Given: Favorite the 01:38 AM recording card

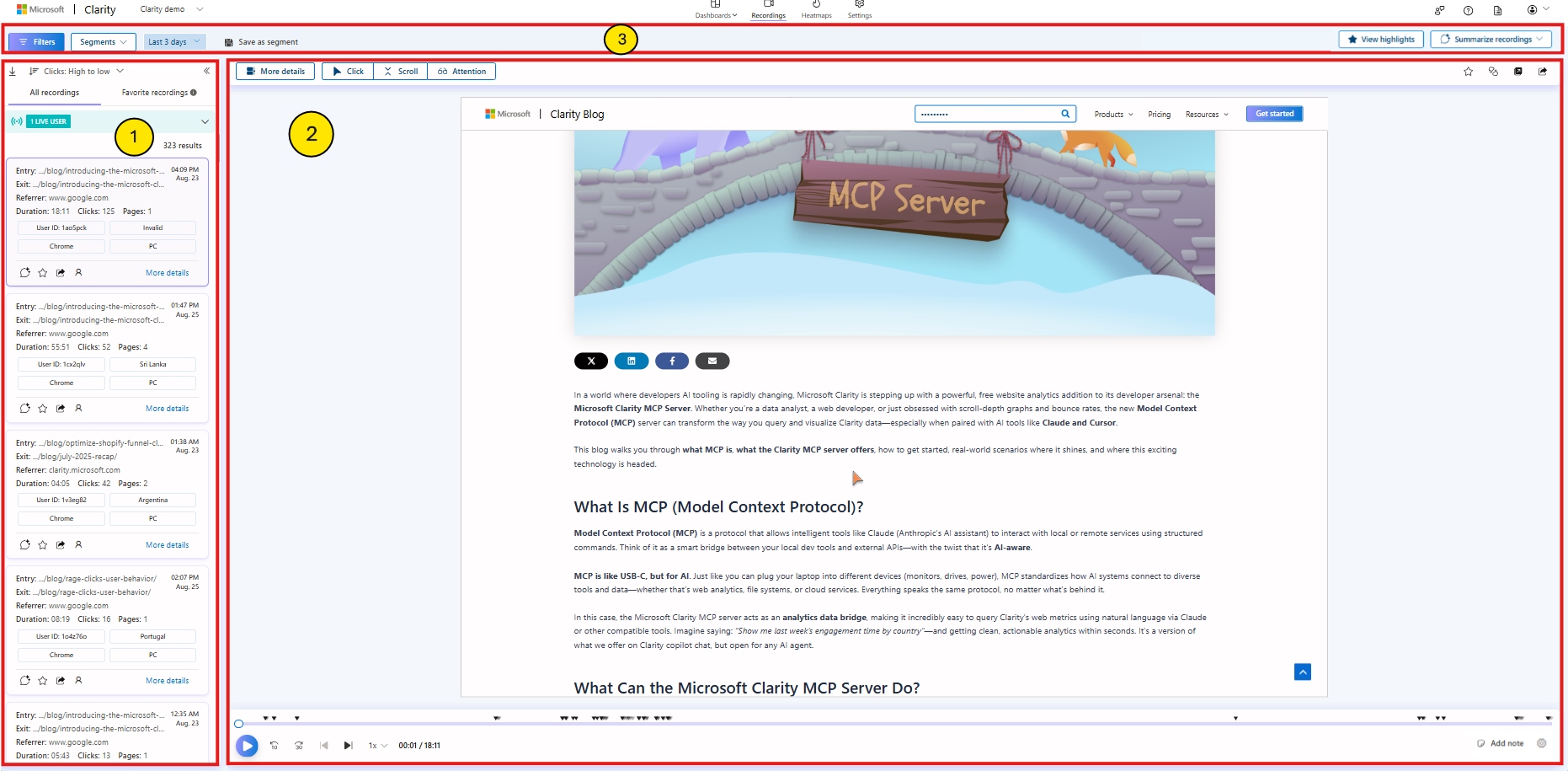Looking at the screenshot, I should [x=43, y=544].
